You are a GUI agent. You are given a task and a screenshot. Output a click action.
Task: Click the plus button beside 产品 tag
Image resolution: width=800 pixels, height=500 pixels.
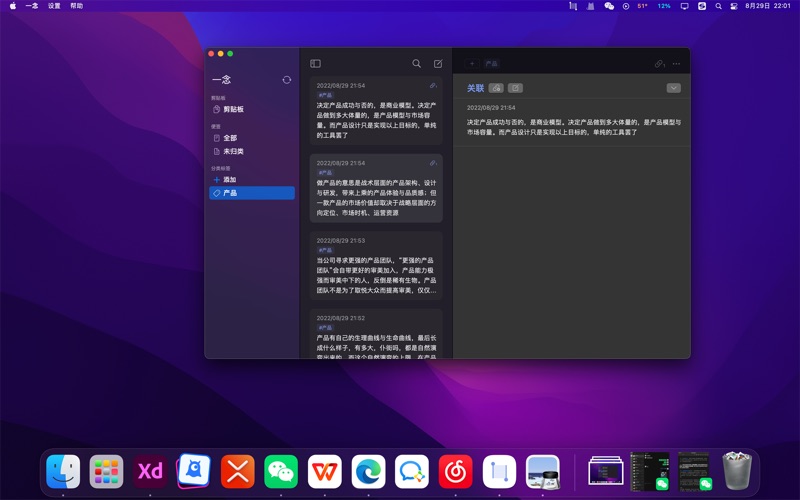point(472,64)
